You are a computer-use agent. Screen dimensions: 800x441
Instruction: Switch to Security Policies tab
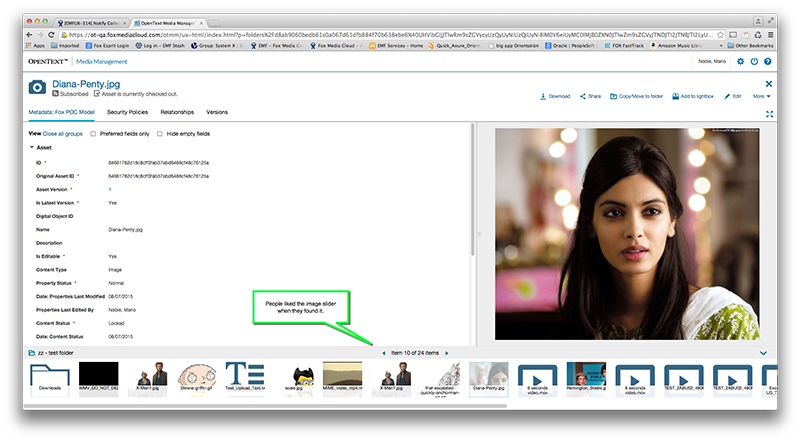pyautogui.click(x=127, y=112)
